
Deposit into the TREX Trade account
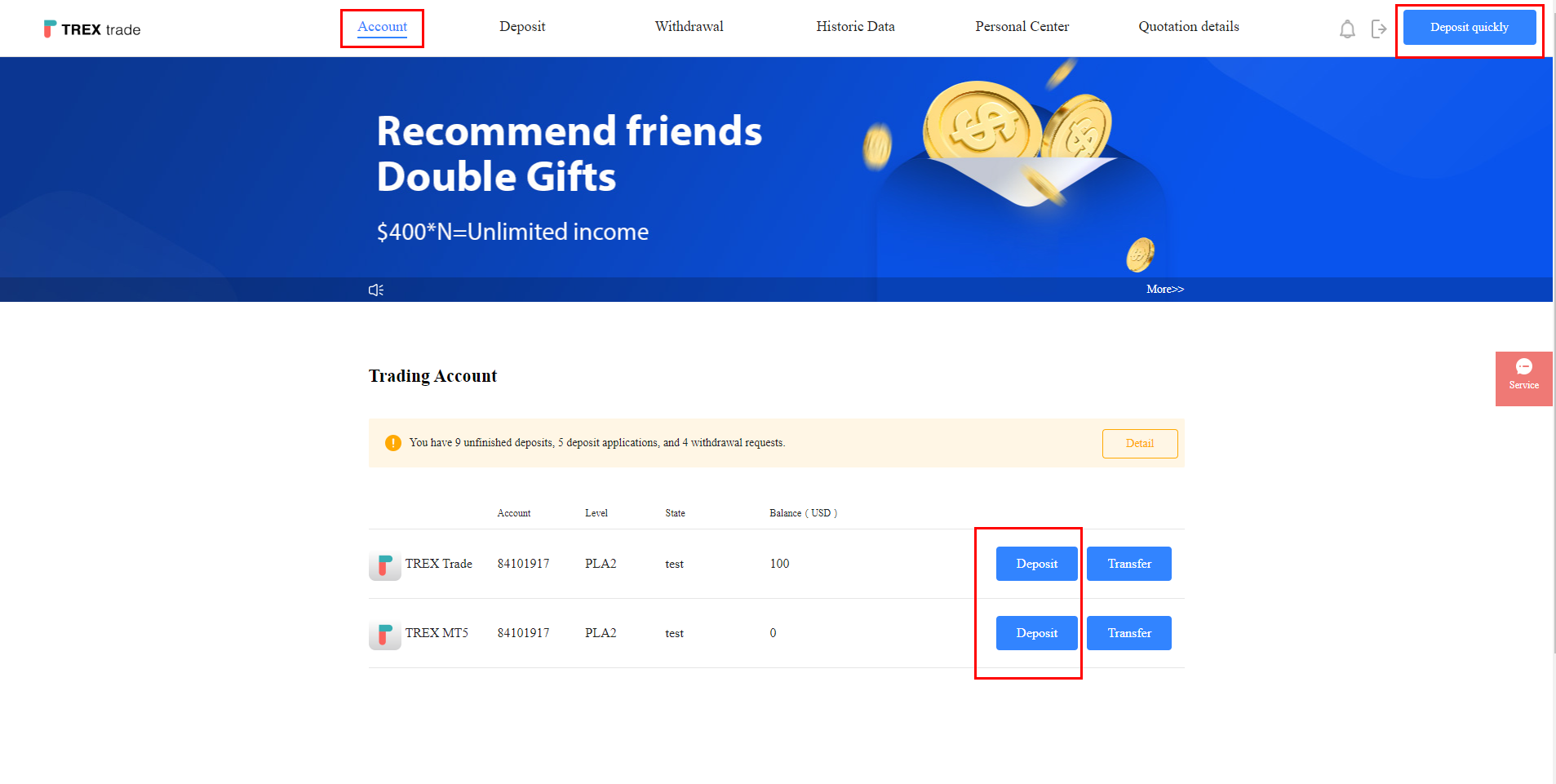click(x=1037, y=564)
